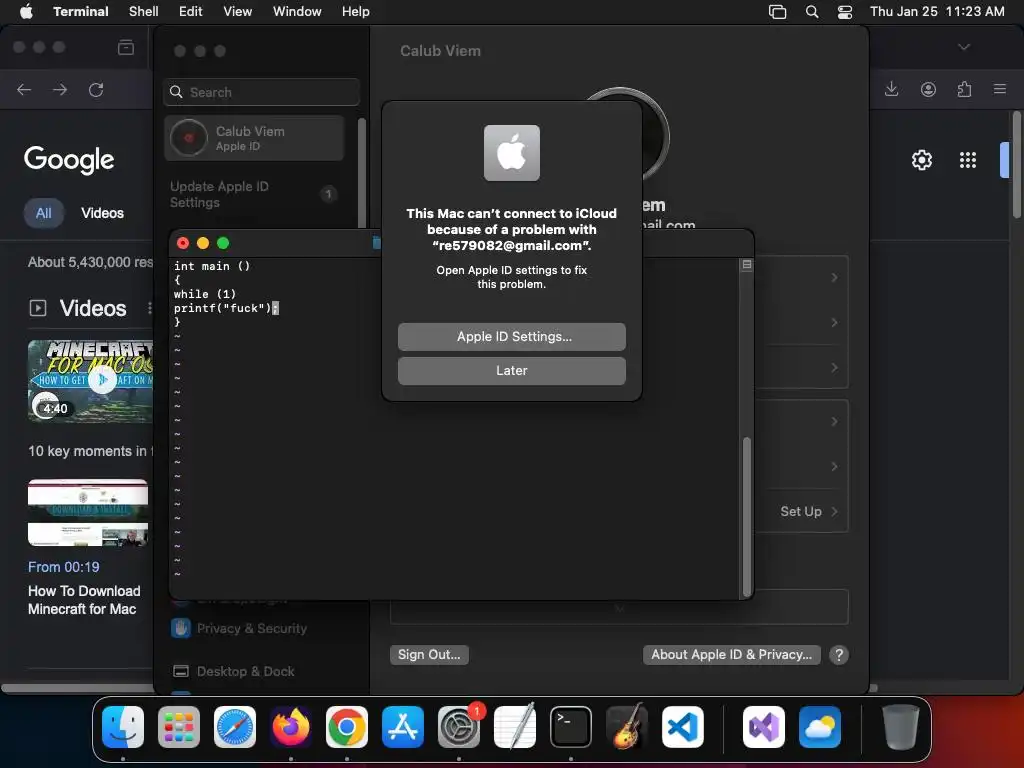Open System Settings dock icon with badge
The width and height of the screenshot is (1024, 768).
pos(459,727)
